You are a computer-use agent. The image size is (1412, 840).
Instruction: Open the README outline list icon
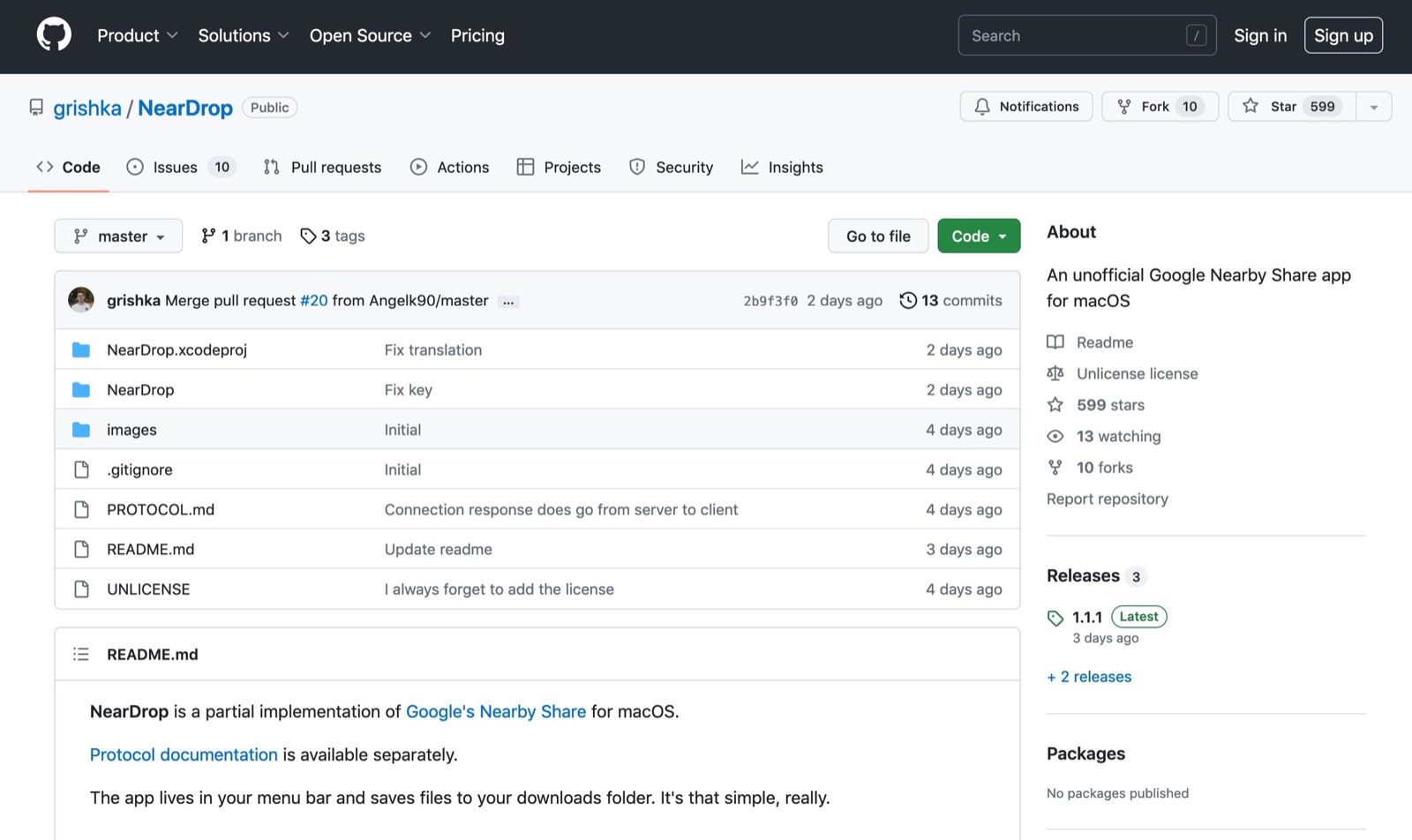click(x=81, y=654)
